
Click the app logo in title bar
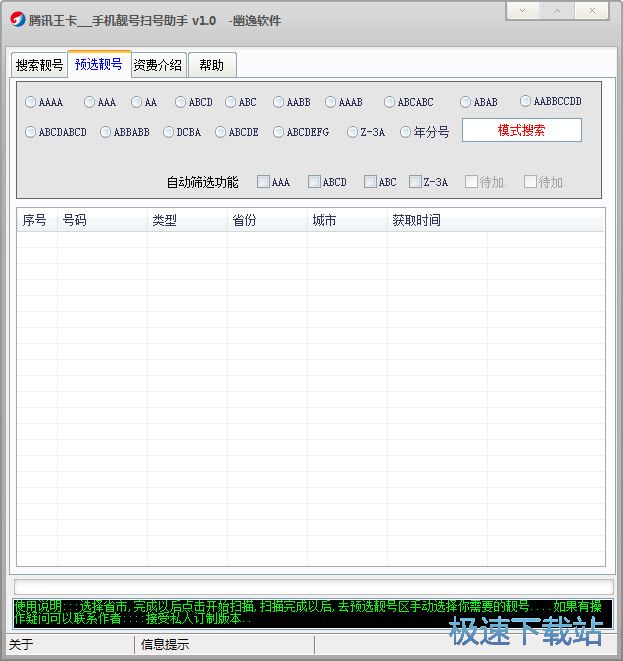pos(18,19)
